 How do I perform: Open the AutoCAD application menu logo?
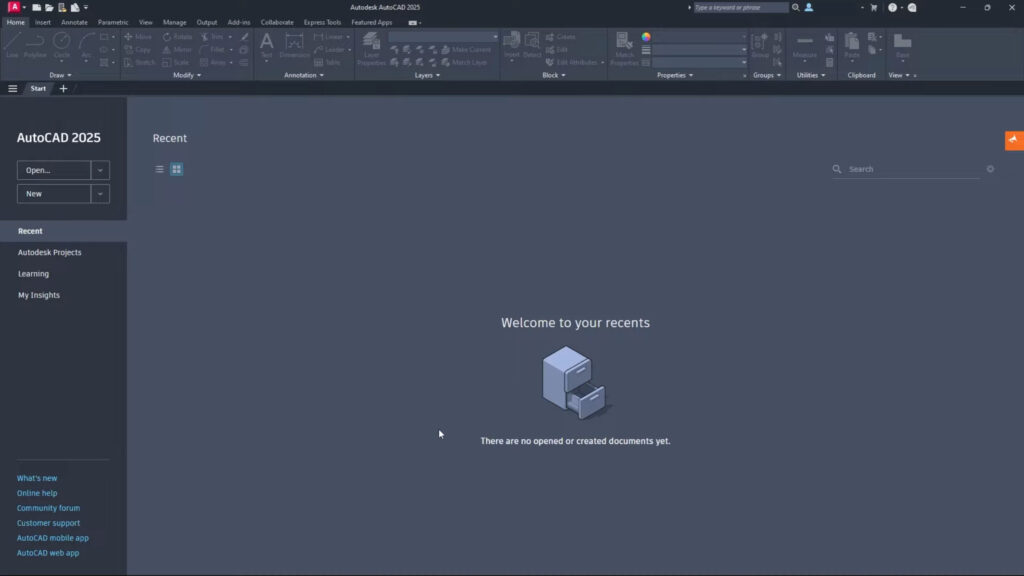pyautogui.click(x=14, y=7)
